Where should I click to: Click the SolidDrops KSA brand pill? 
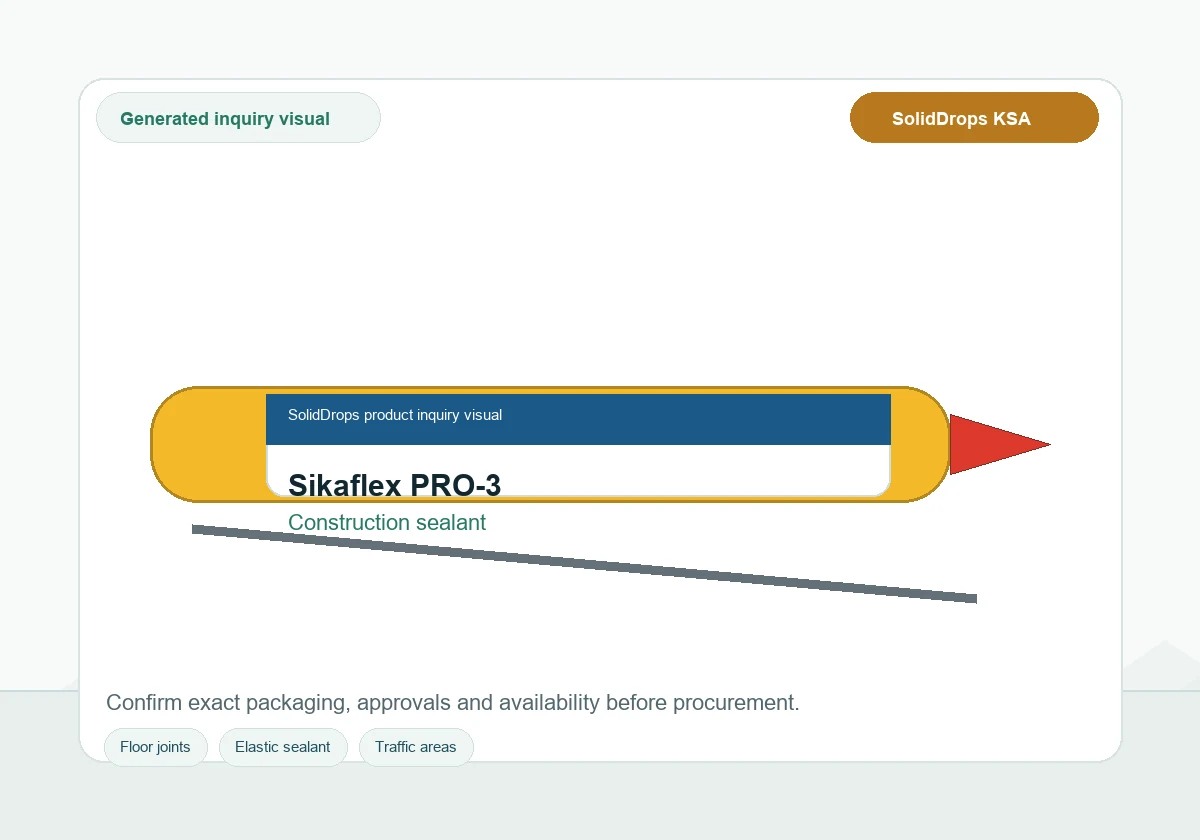(x=974, y=118)
